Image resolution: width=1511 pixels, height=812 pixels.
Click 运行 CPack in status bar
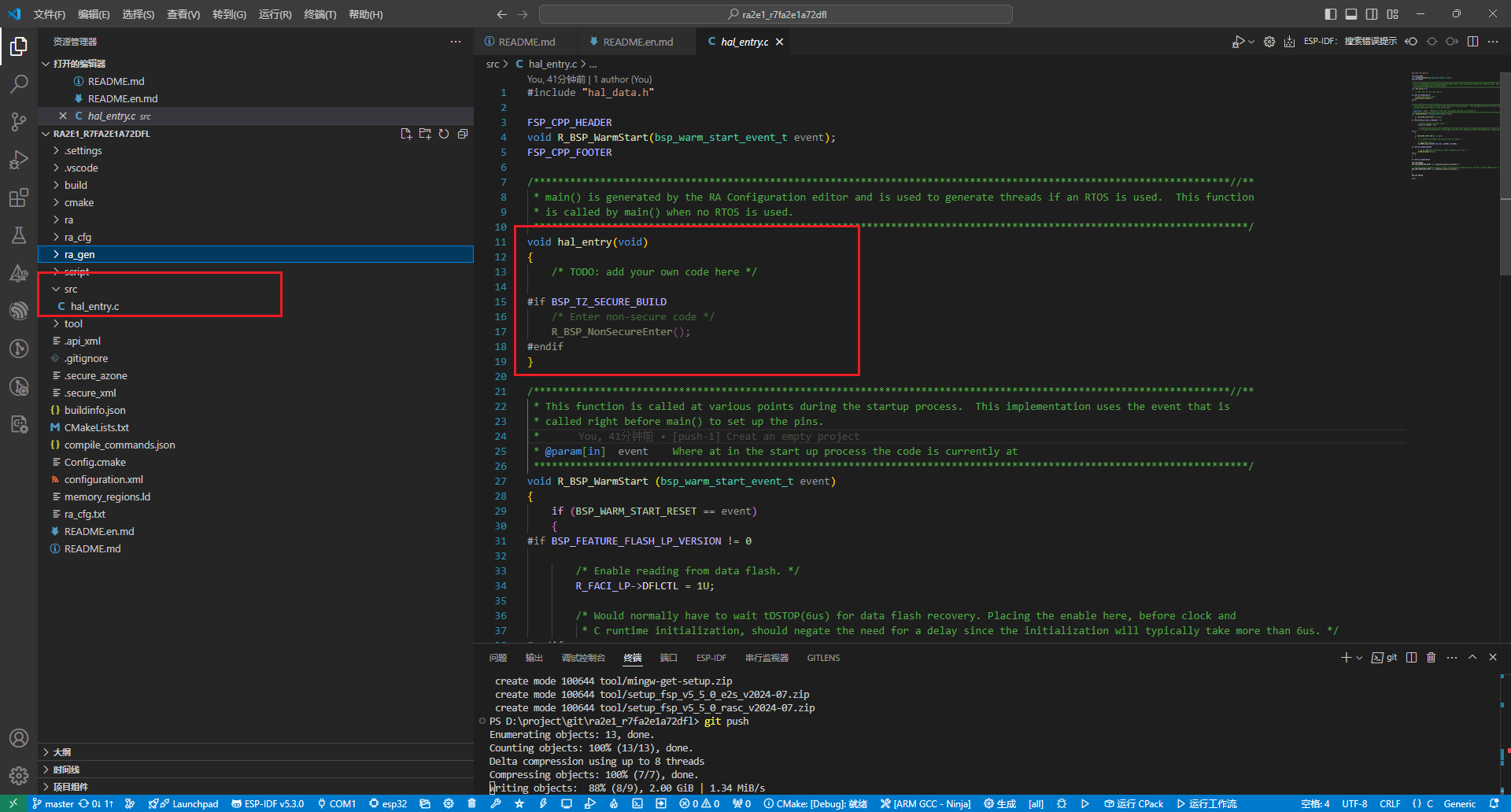1134,803
